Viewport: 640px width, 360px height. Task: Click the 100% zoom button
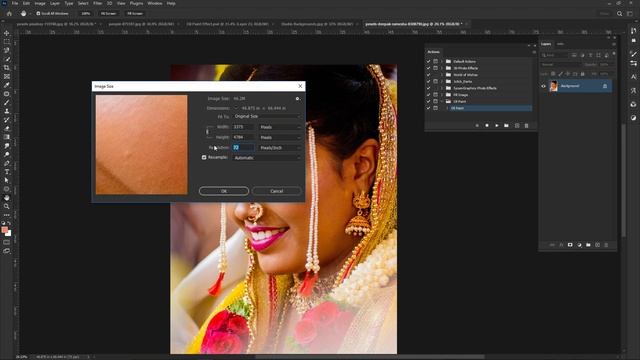point(85,13)
